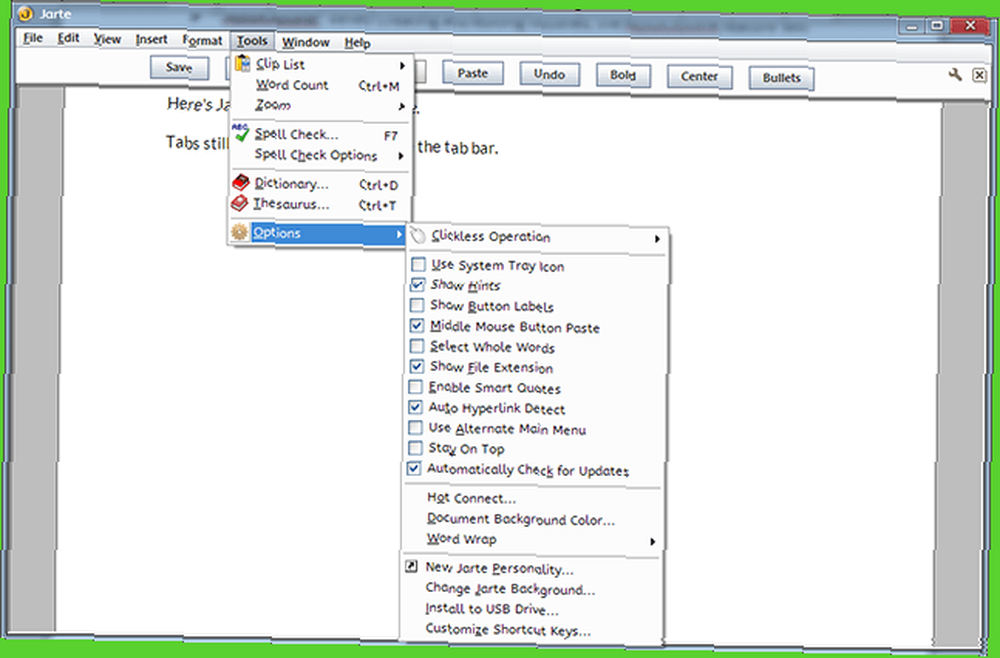
Task: Toggle Auto Hyperlink Detect checkbox
Action: click(416, 407)
